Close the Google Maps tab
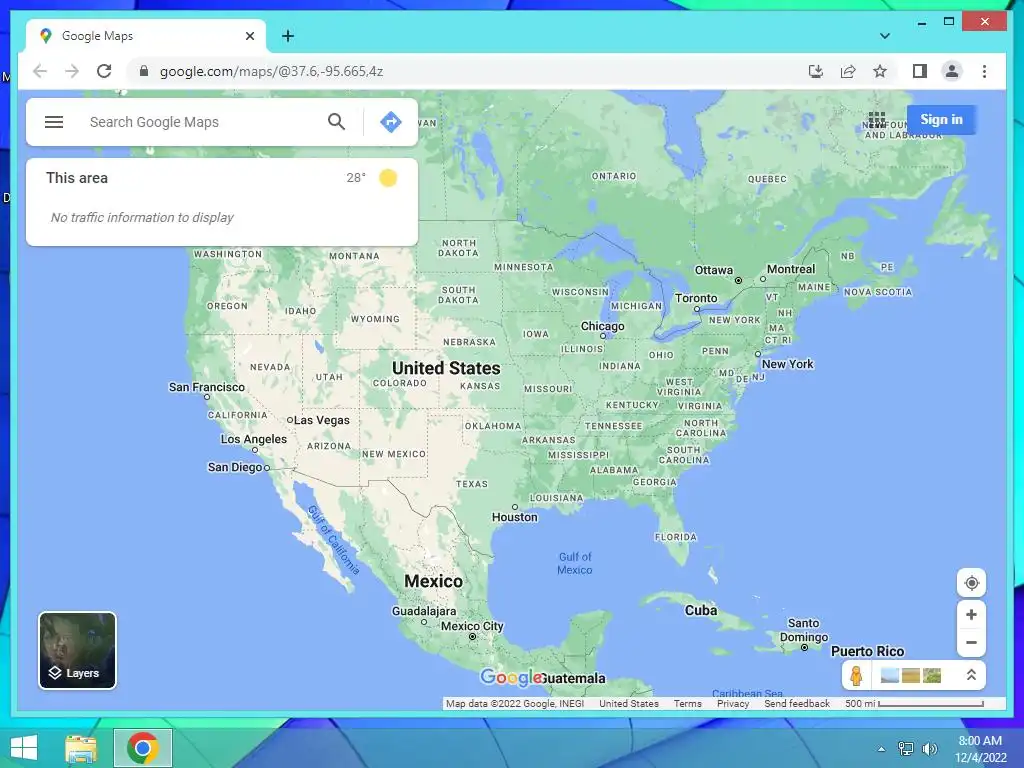Image resolution: width=1024 pixels, height=768 pixels. pos(249,36)
